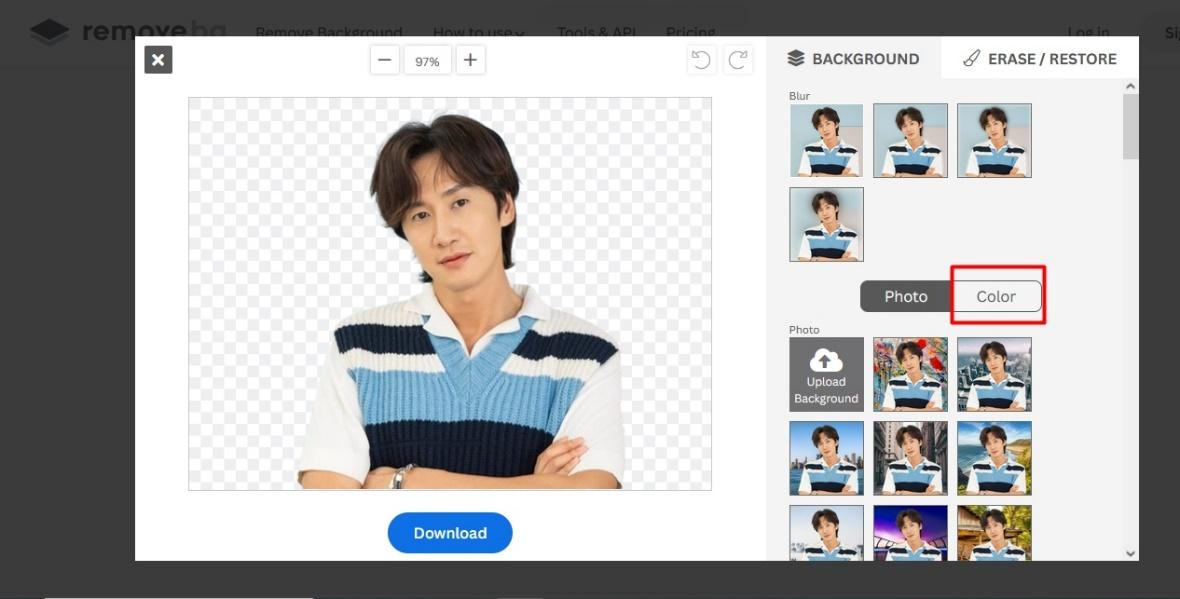Download the edited image
Image resolution: width=1180 pixels, height=599 pixels.
450,533
